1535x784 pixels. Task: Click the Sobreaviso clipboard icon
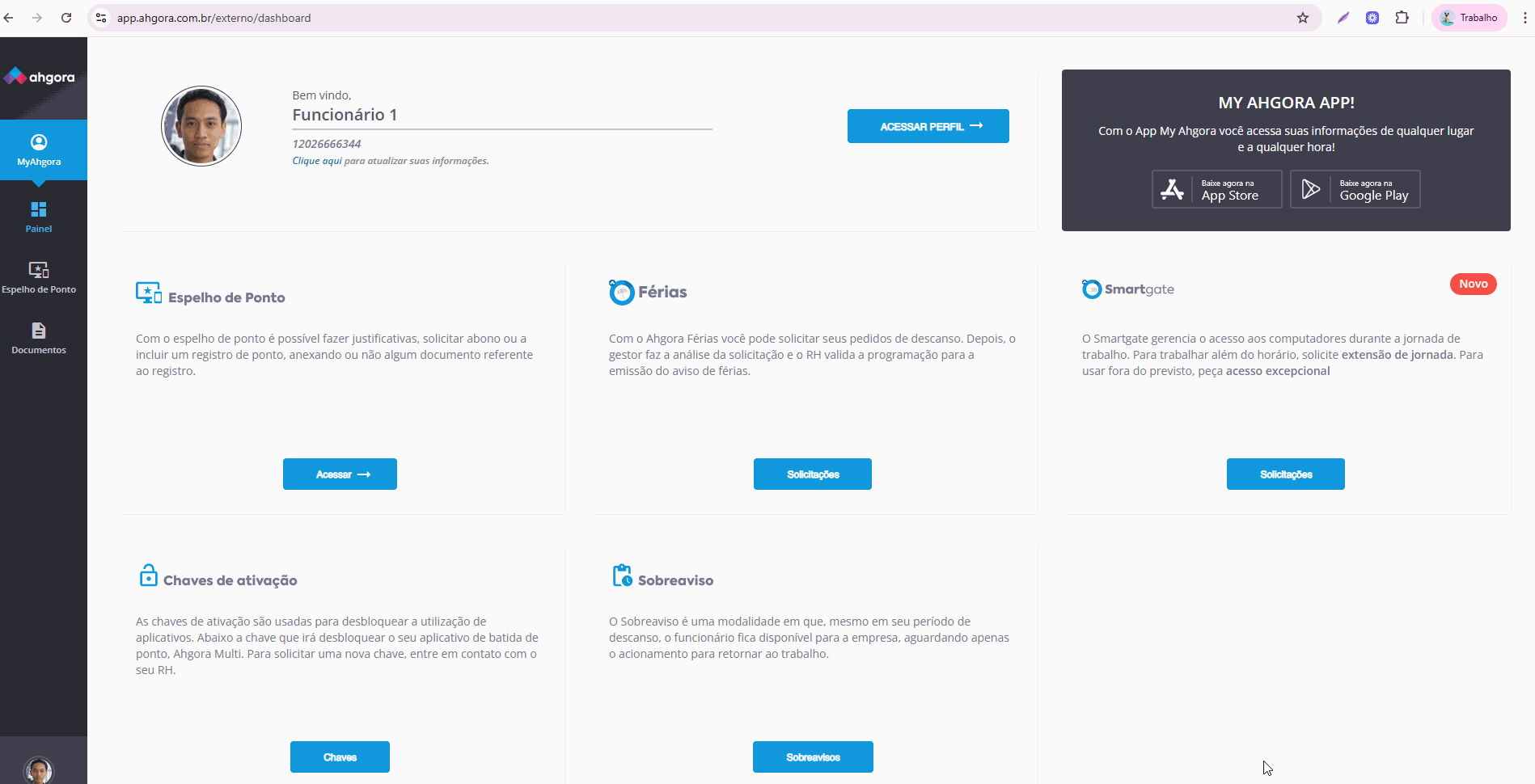(622, 575)
